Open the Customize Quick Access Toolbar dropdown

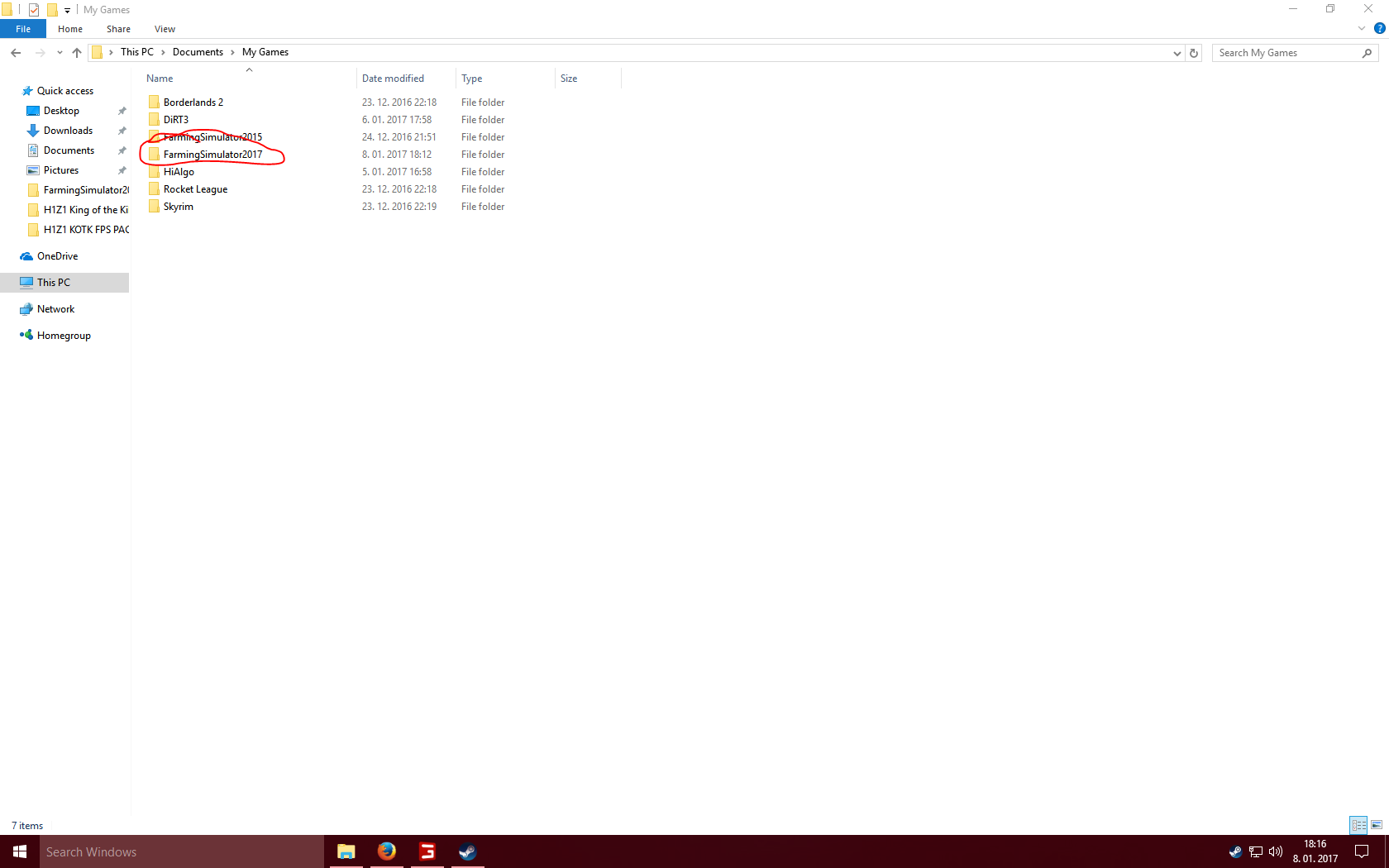pyautogui.click(x=67, y=11)
